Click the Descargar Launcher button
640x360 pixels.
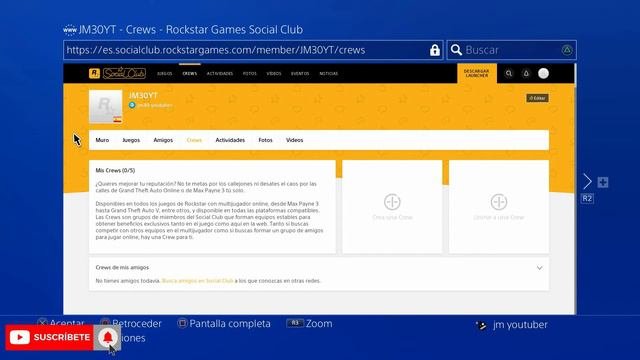tap(477, 73)
